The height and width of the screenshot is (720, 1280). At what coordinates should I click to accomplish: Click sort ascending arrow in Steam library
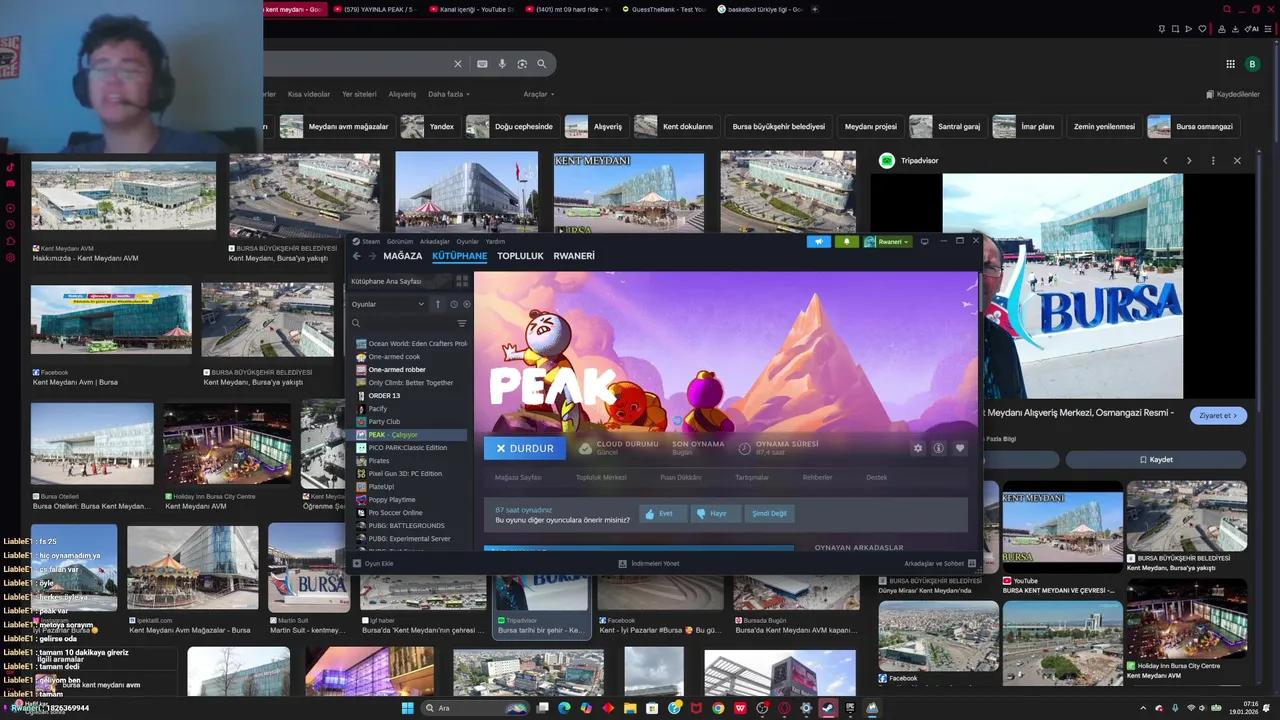pyautogui.click(x=437, y=304)
